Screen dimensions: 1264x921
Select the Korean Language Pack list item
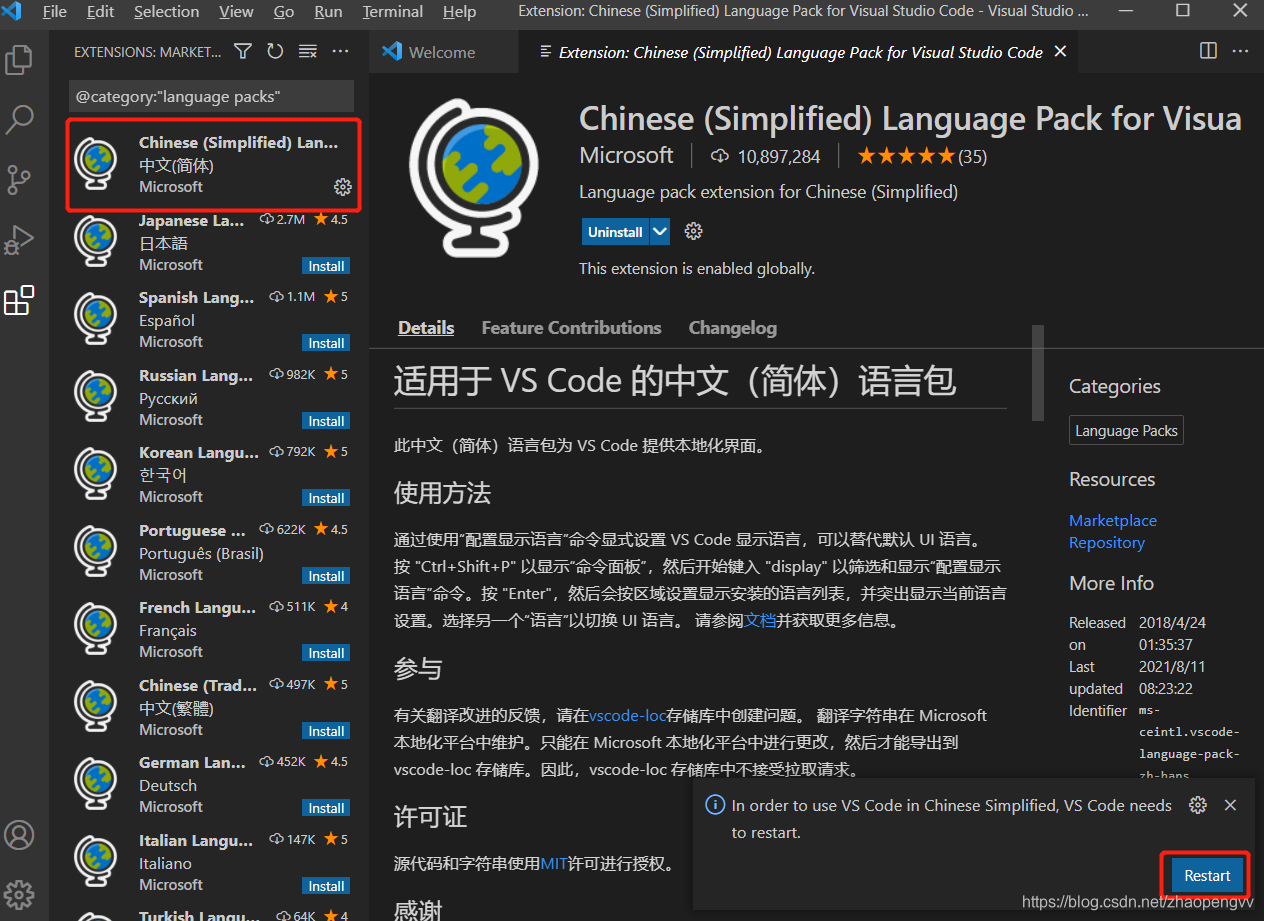211,475
